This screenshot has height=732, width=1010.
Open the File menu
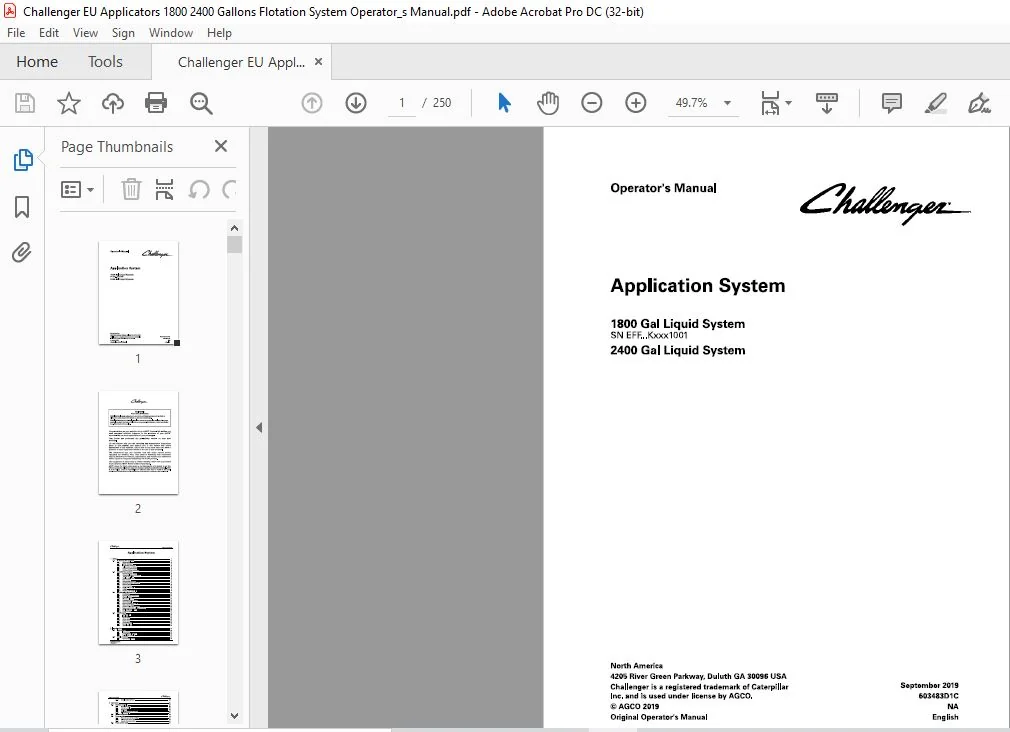[16, 33]
